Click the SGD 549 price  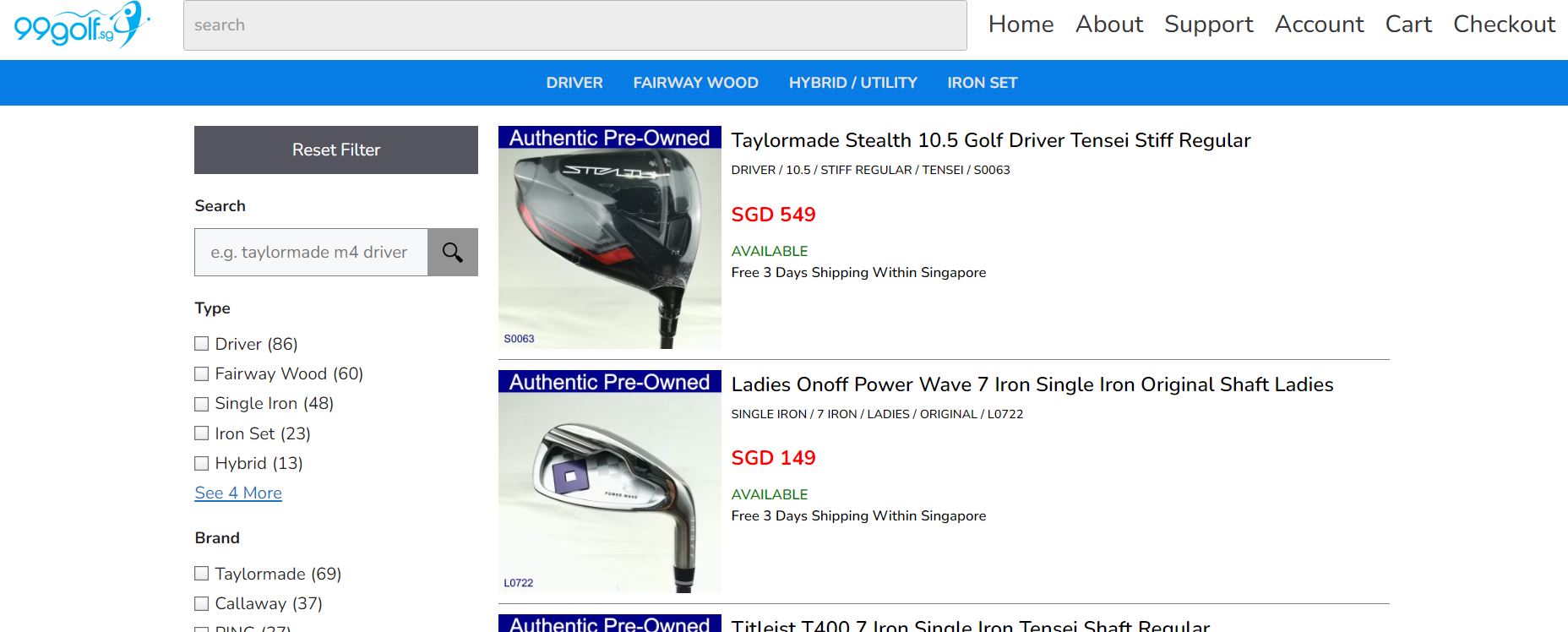(x=773, y=215)
